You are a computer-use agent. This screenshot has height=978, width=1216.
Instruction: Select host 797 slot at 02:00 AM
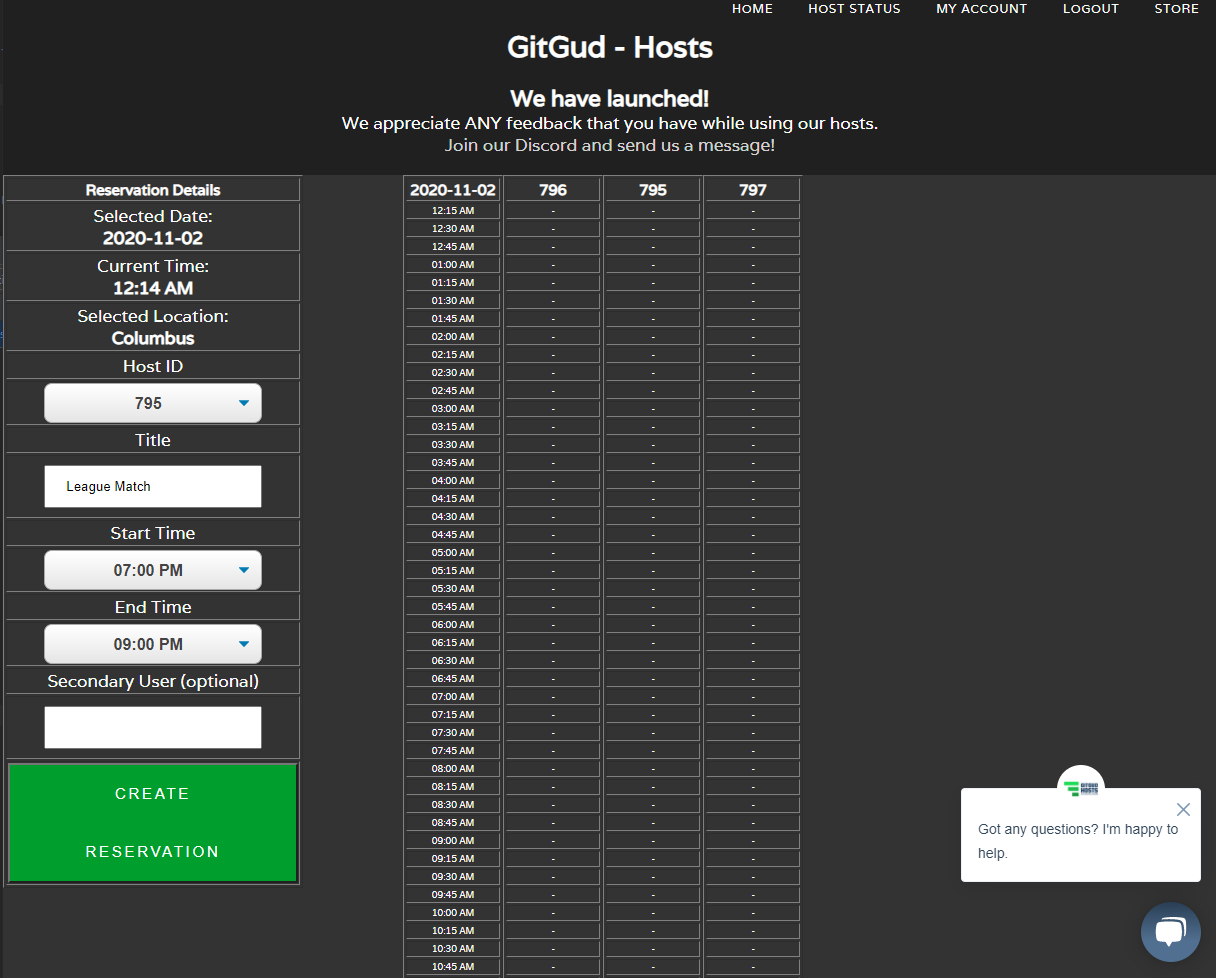752,336
